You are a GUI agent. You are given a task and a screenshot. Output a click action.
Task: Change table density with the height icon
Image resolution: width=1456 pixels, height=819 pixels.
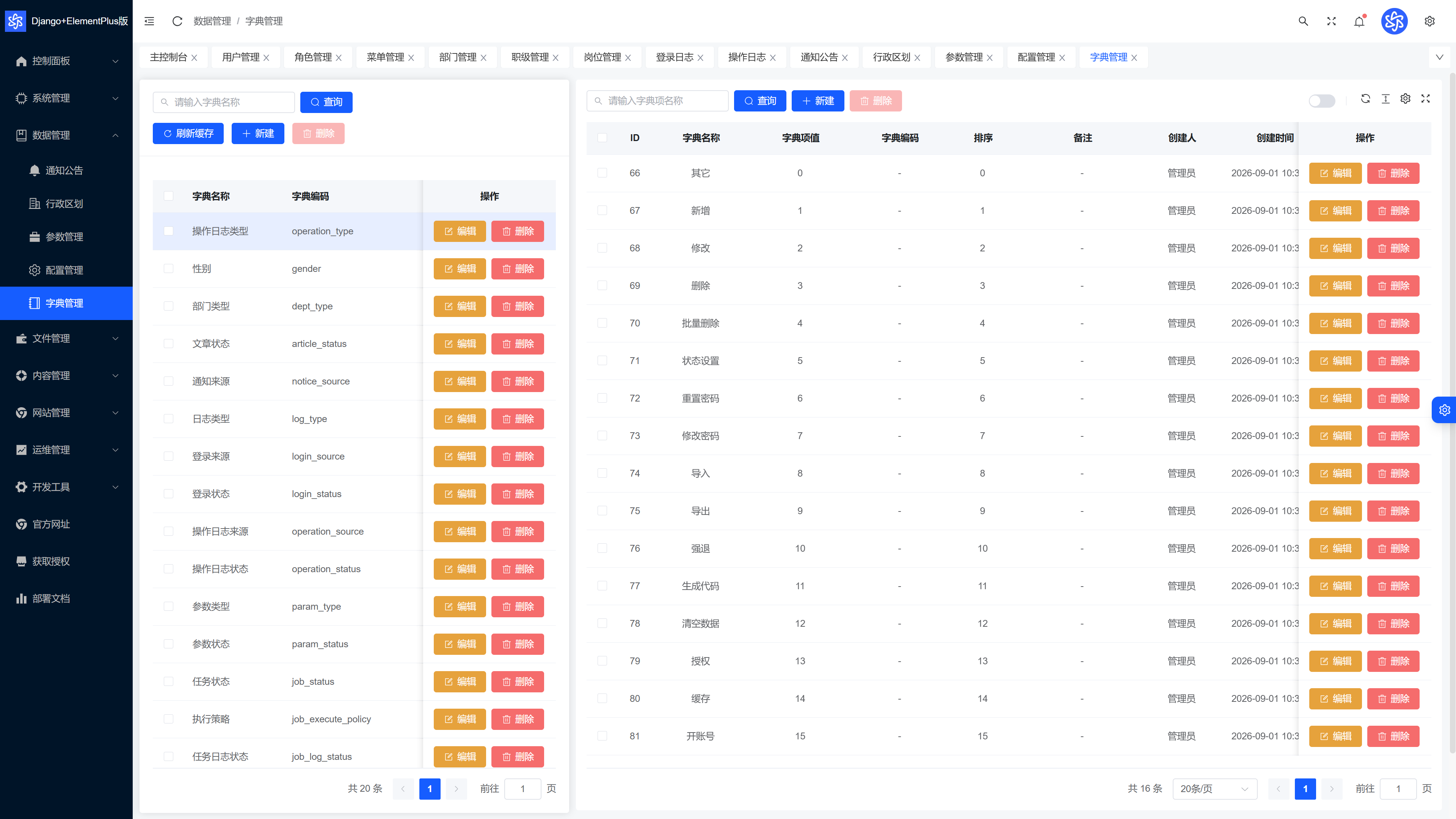tap(1385, 98)
